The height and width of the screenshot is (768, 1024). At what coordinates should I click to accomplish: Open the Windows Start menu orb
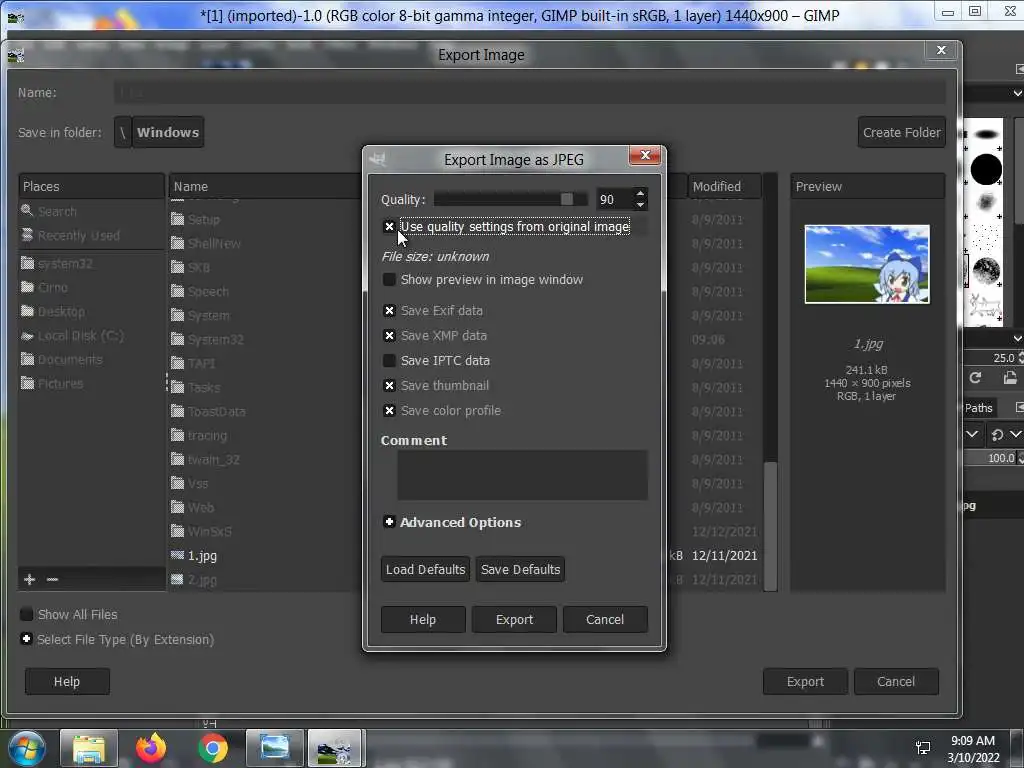click(26, 748)
